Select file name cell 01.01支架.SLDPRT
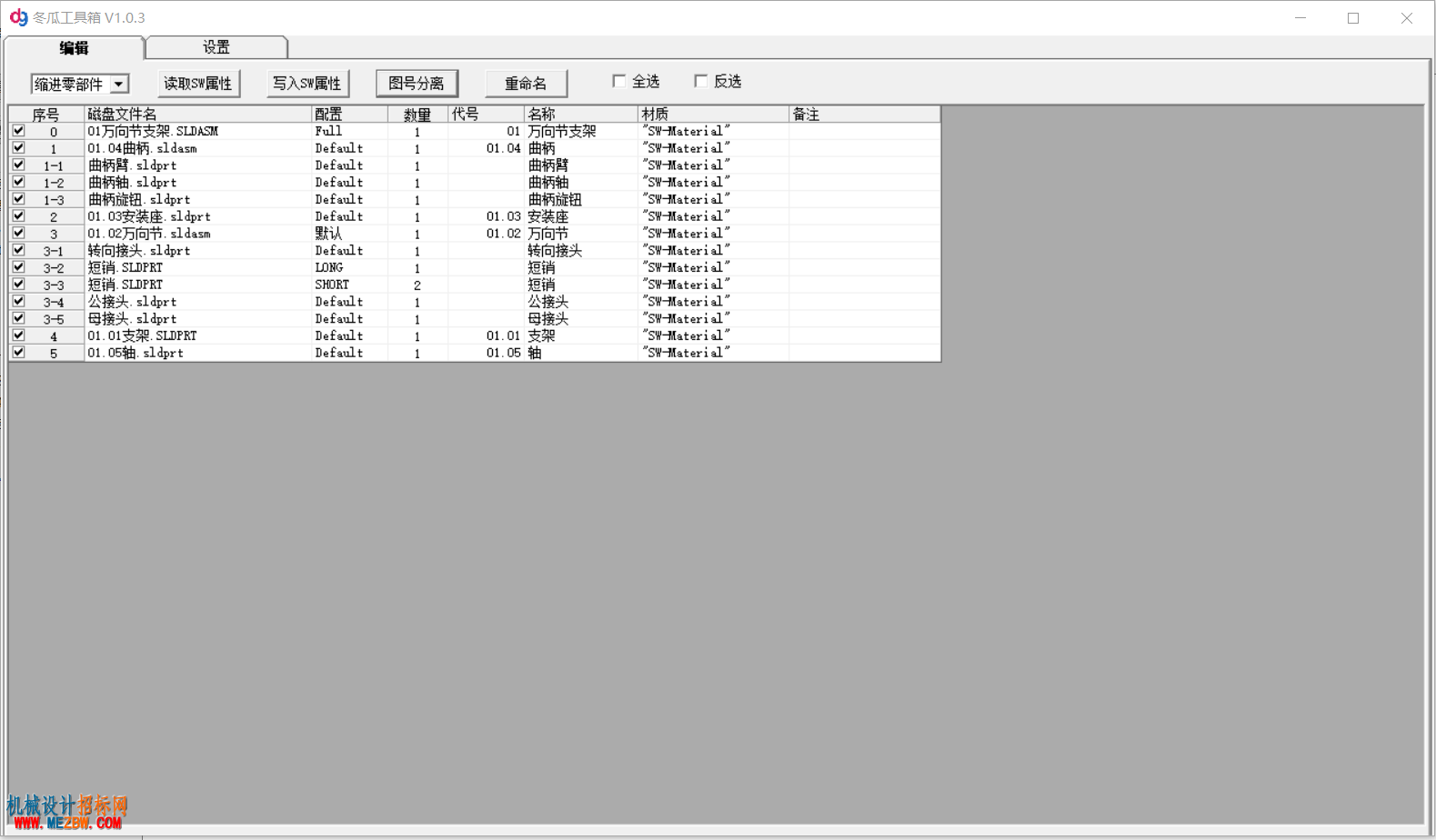This screenshot has height=840, width=1436. (198, 335)
